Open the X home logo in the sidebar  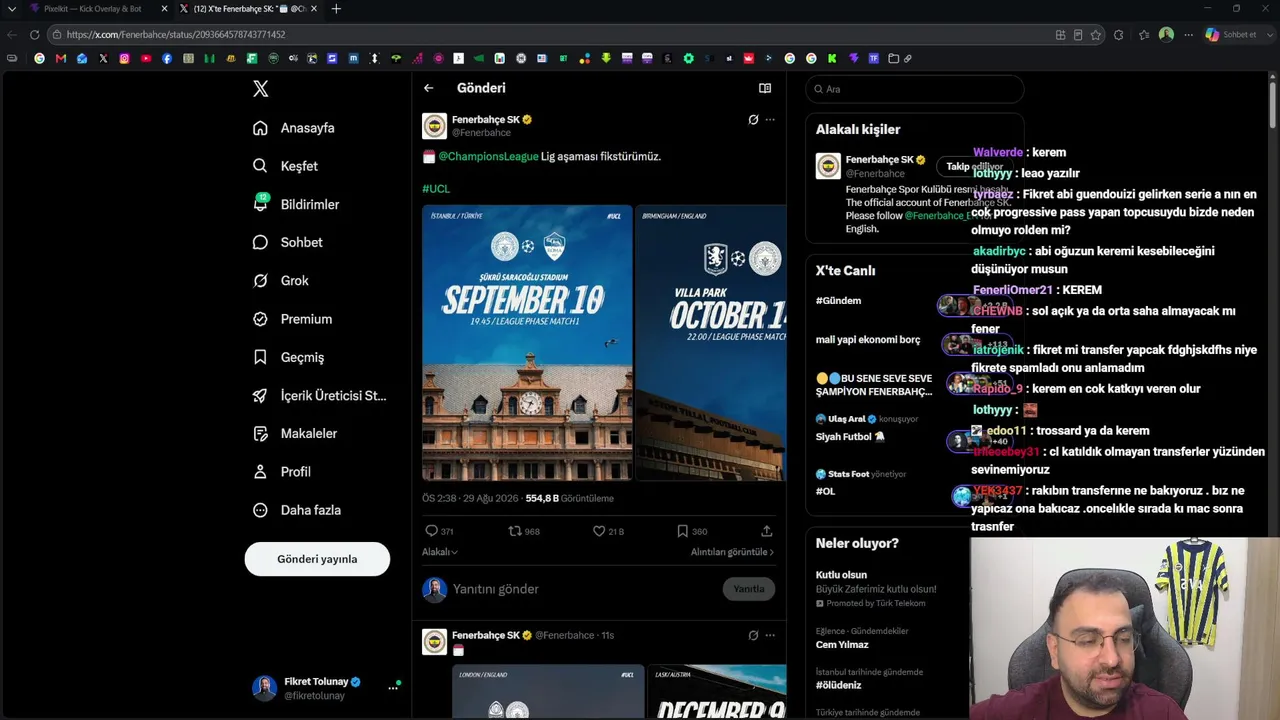(260, 89)
